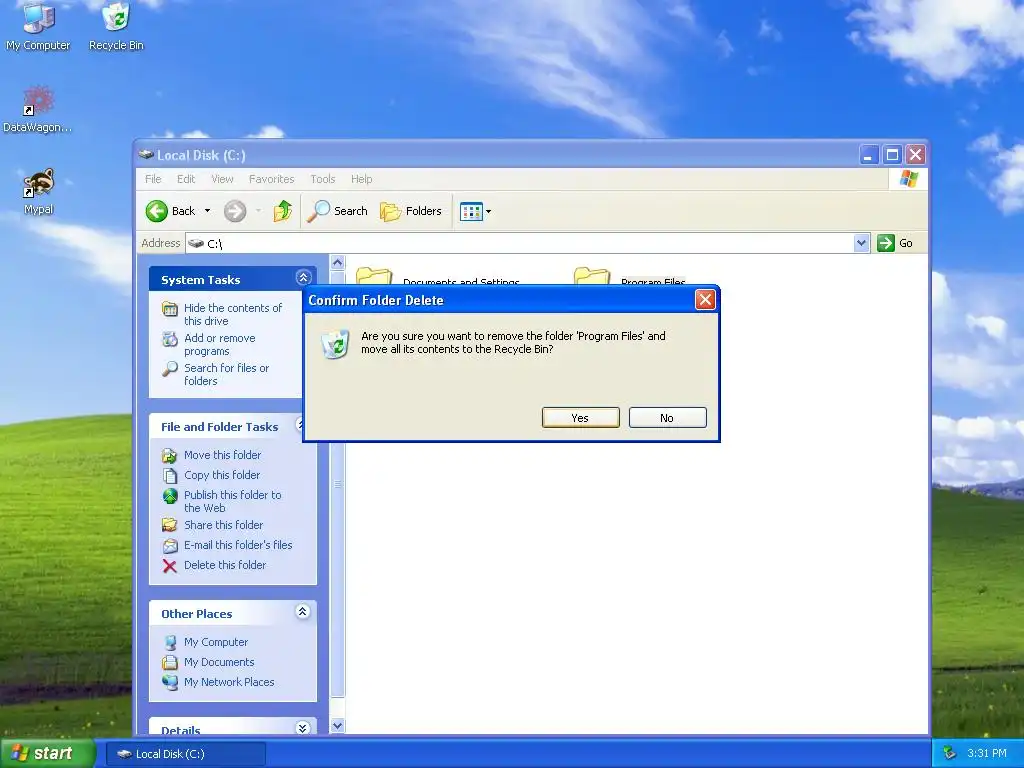Select the Recycle Bin desktop icon
This screenshot has height=768, width=1024.
(x=116, y=26)
